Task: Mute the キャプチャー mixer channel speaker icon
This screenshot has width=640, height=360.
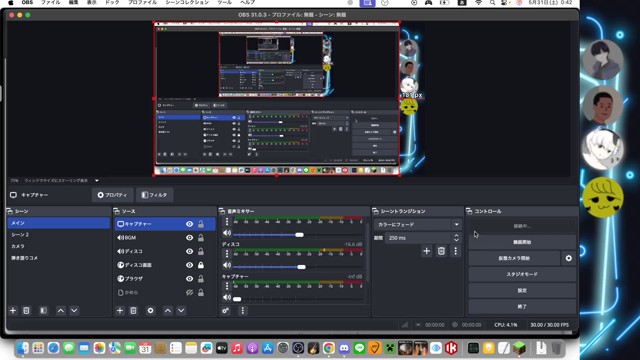Action: click(227, 298)
